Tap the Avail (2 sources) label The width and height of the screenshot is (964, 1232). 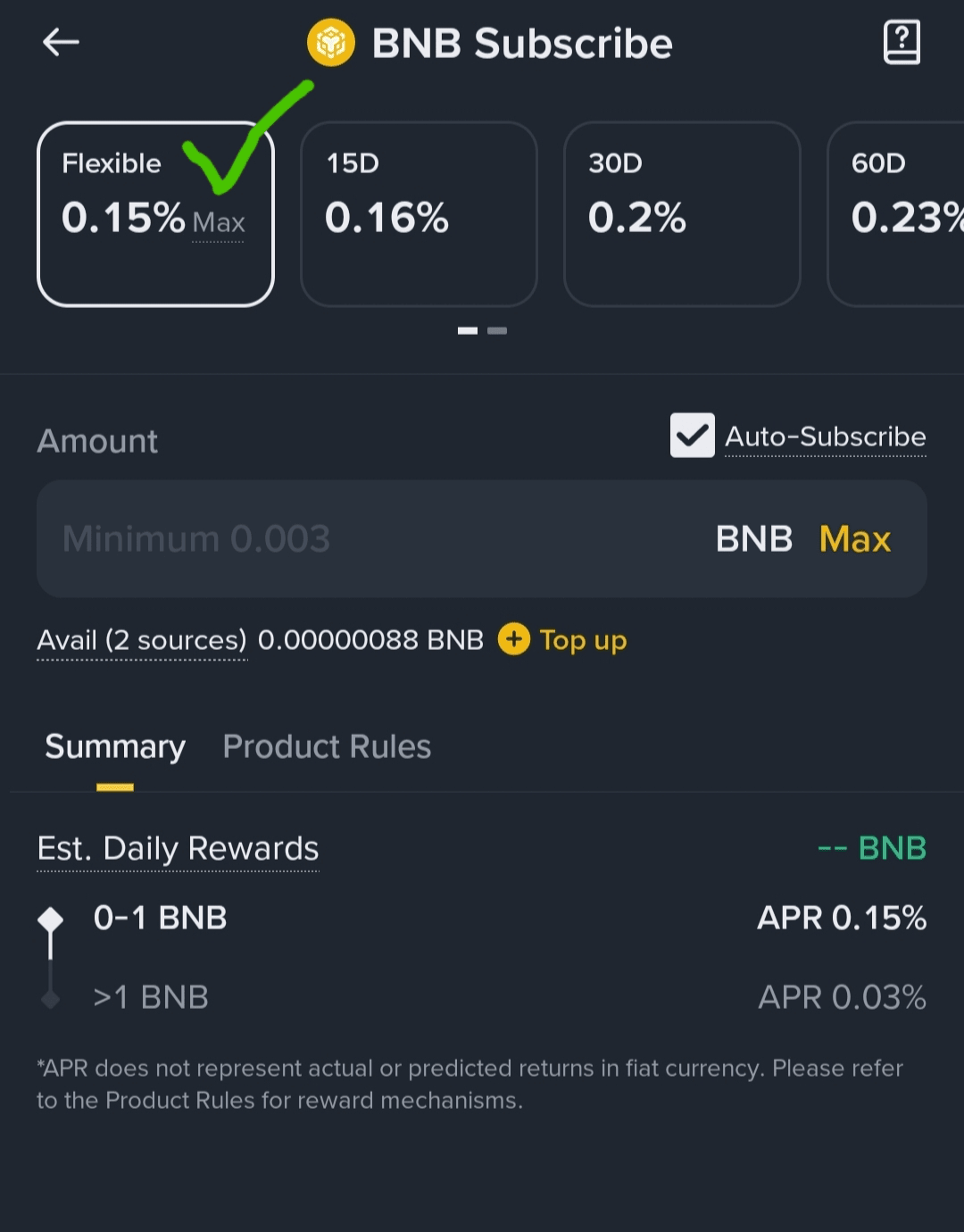[x=142, y=640]
